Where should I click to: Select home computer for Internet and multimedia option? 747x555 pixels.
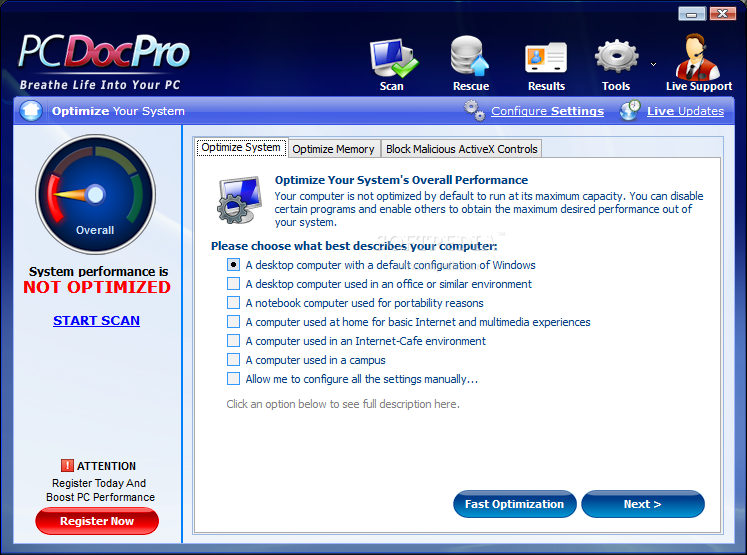click(408, 322)
